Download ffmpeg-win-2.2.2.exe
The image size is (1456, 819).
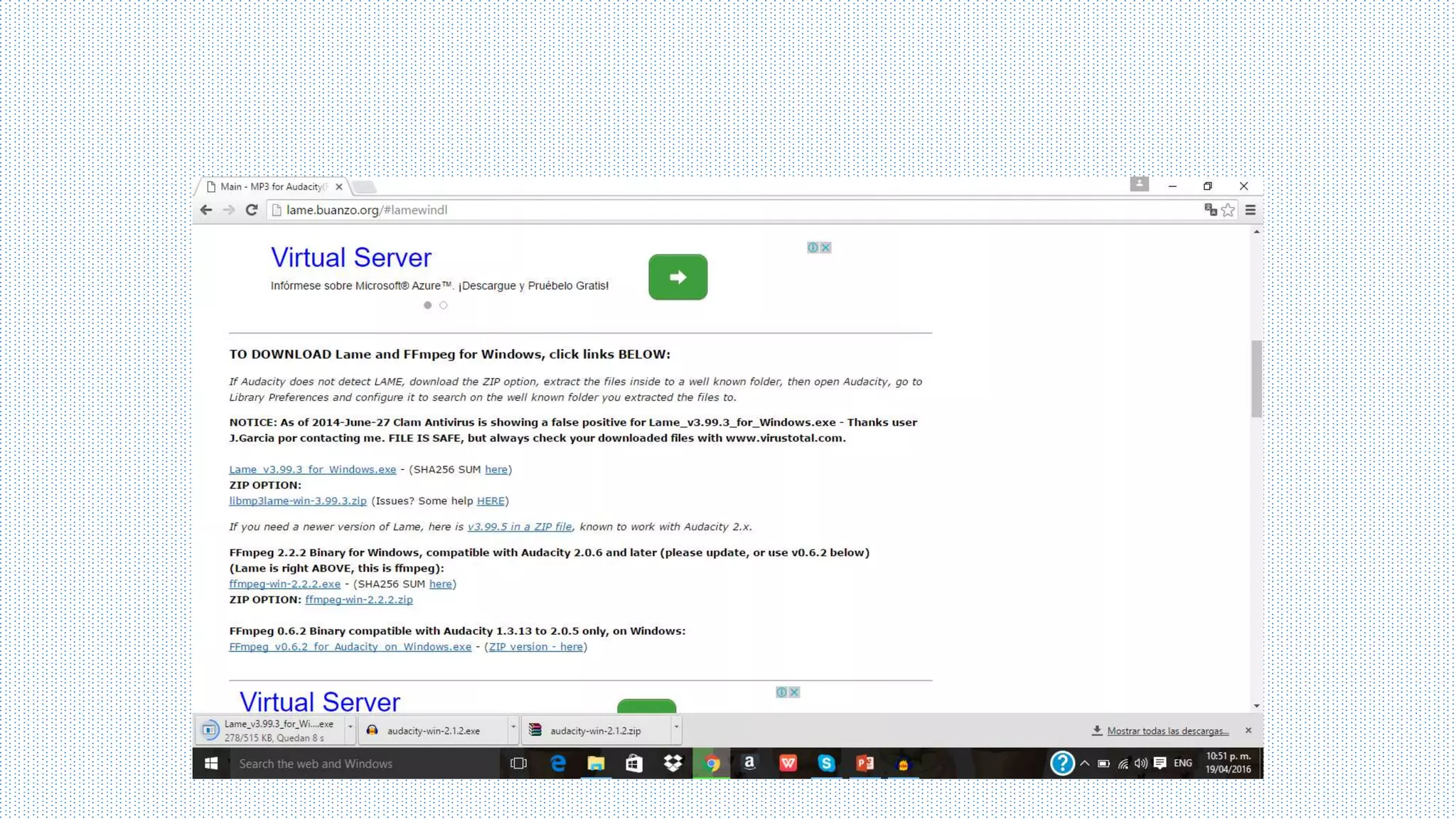point(284,584)
